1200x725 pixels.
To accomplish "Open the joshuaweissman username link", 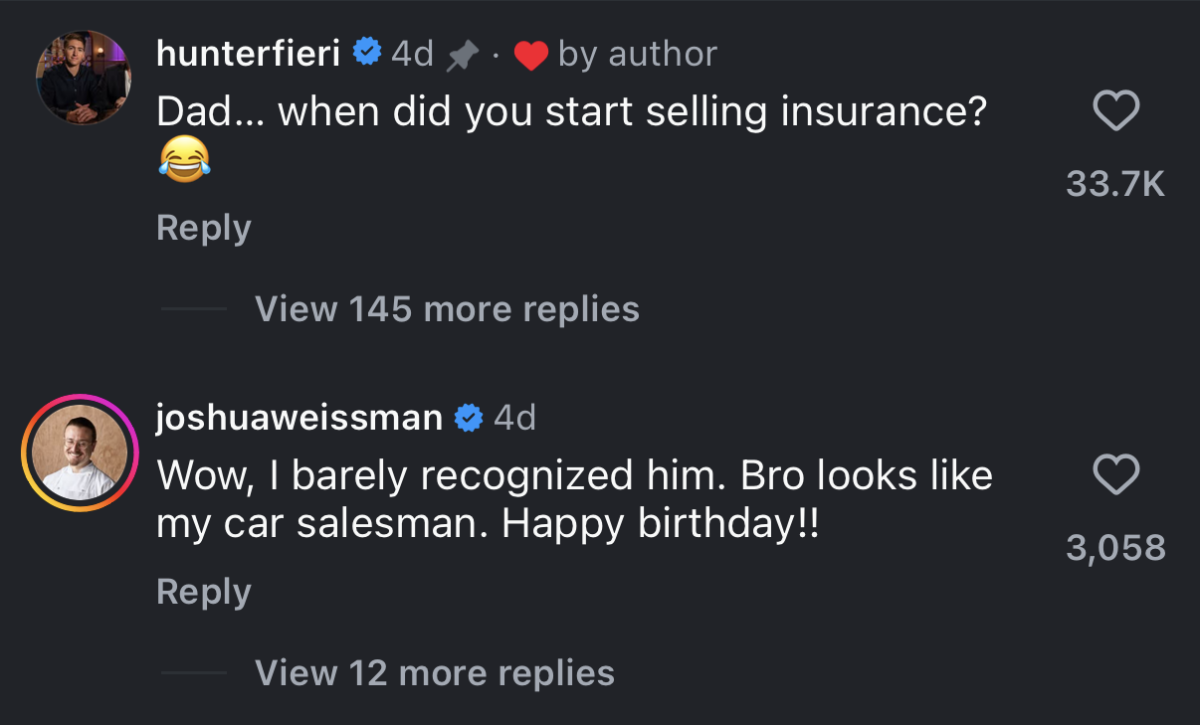I will [299, 418].
